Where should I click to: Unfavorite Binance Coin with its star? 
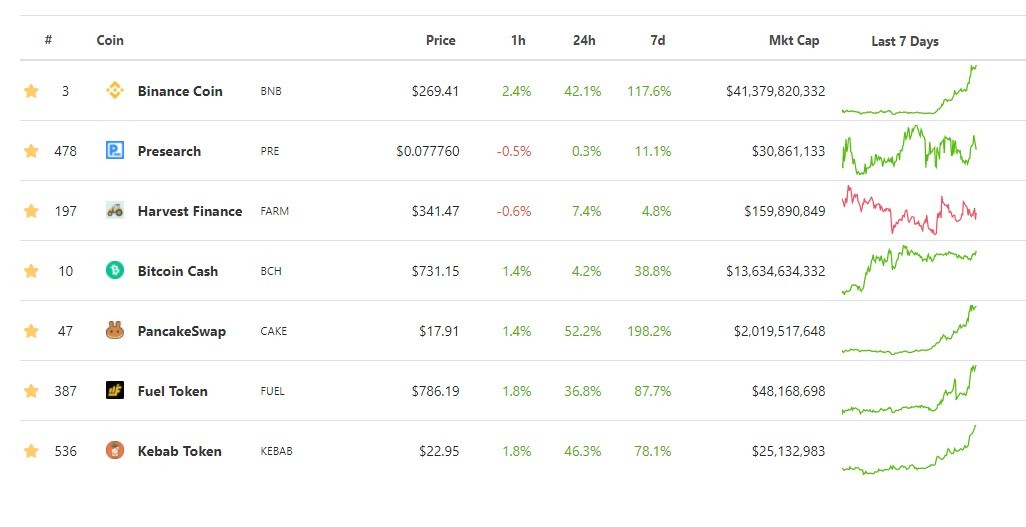pos(31,90)
